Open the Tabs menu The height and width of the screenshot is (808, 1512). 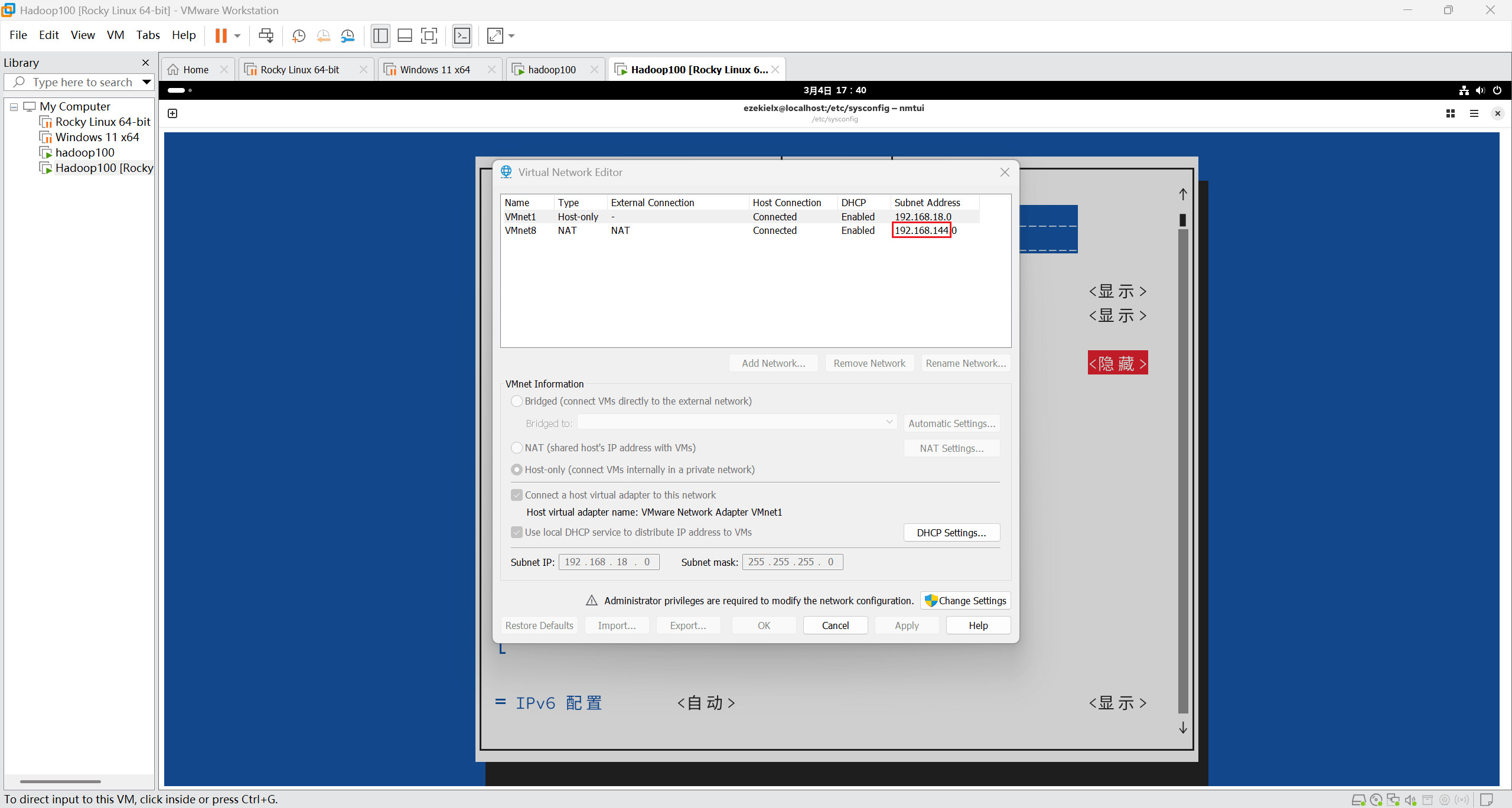point(148,35)
